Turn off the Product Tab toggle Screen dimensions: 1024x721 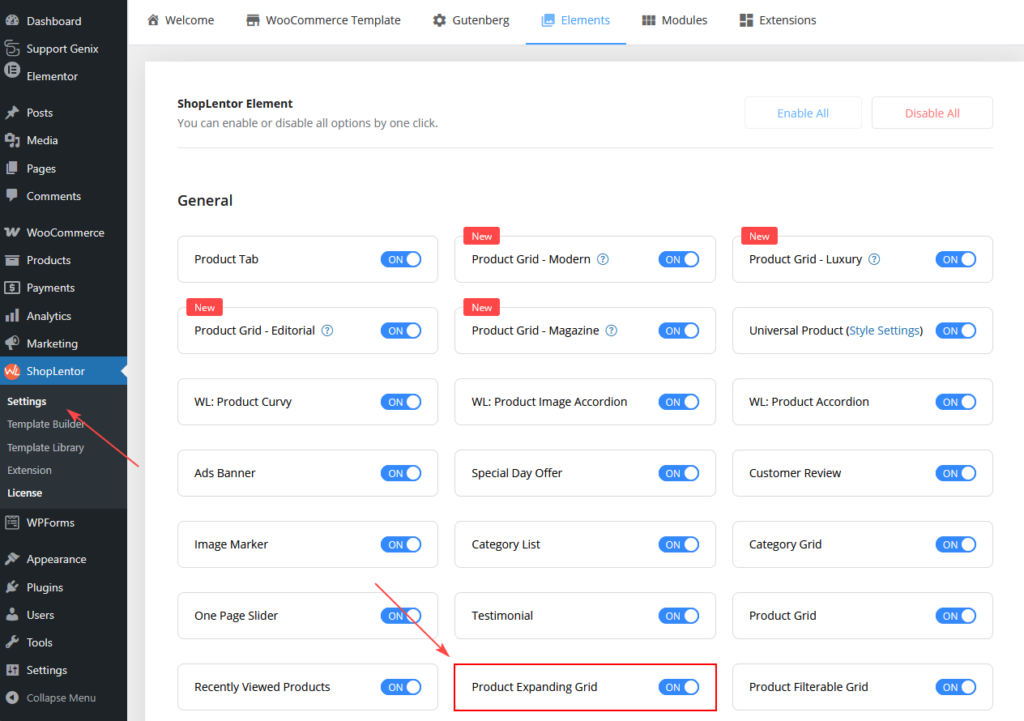[401, 258]
